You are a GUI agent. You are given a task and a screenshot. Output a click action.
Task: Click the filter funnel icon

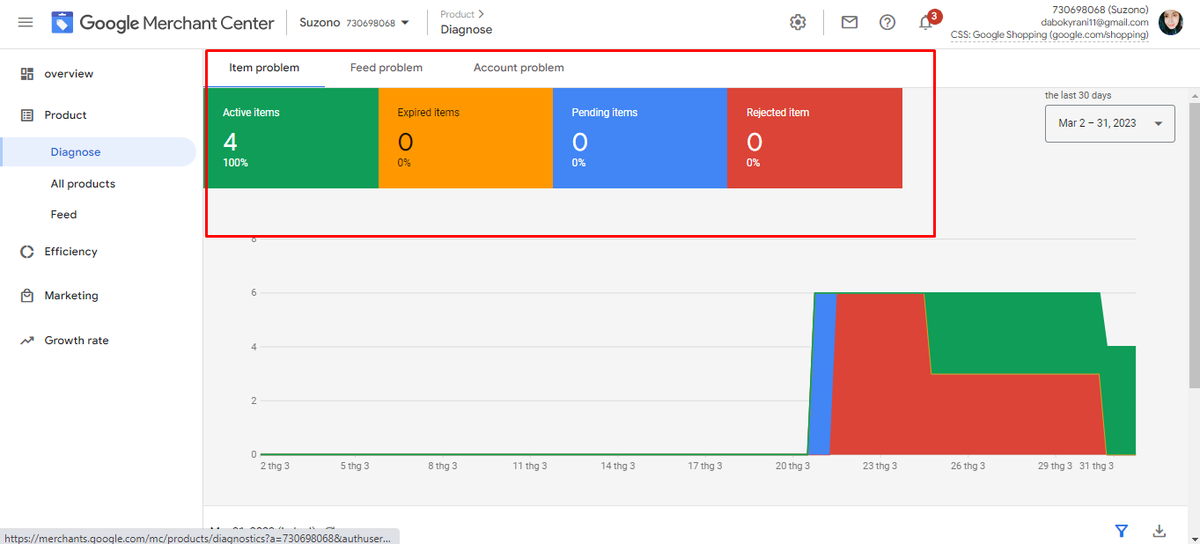point(1122,531)
